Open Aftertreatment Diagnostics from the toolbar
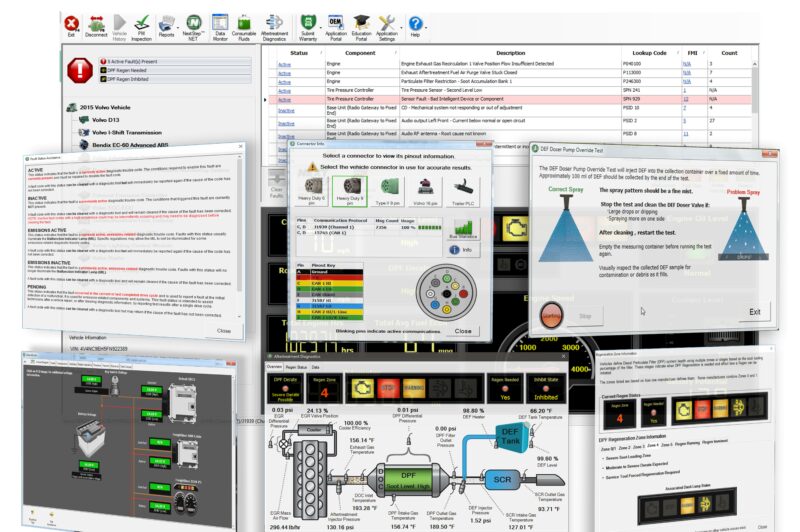The width and height of the screenshot is (800, 532). 274,28
